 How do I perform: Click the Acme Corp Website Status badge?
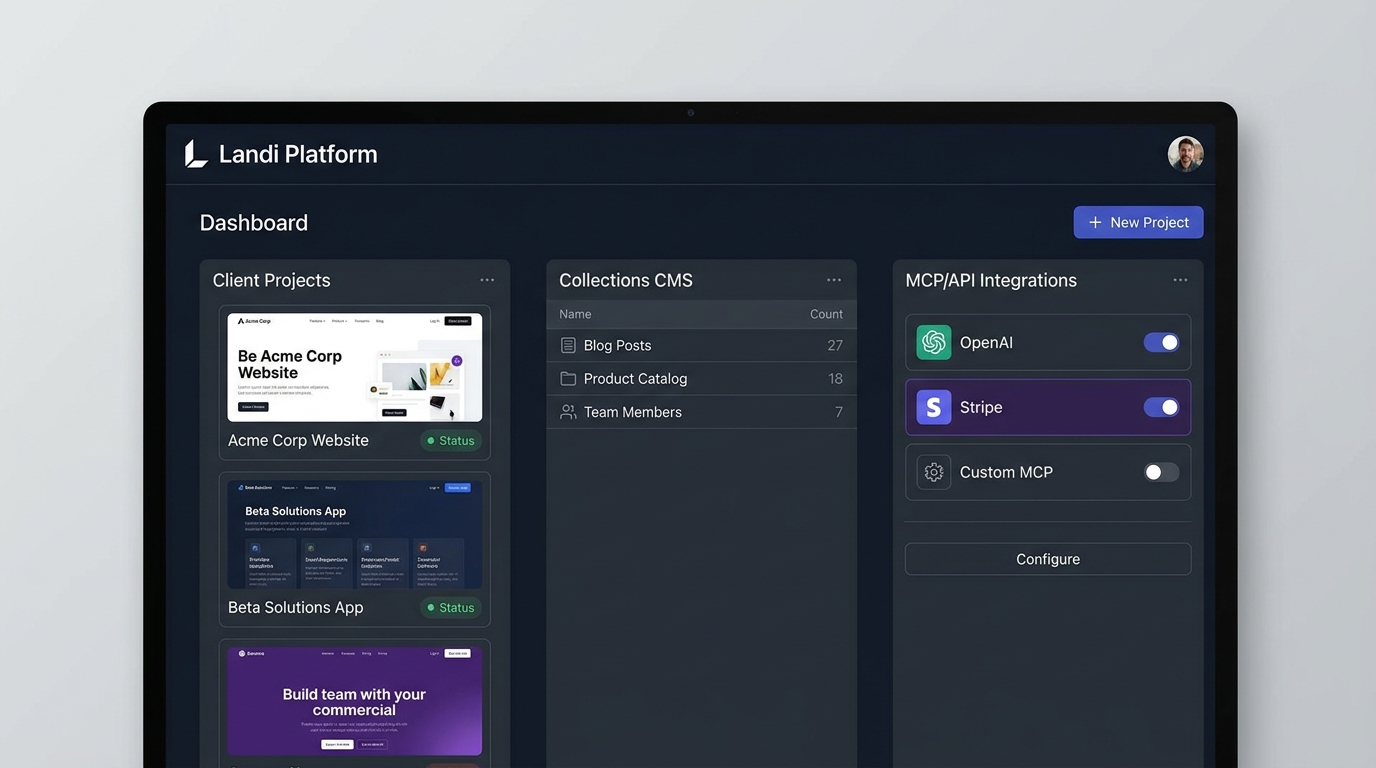tap(451, 440)
